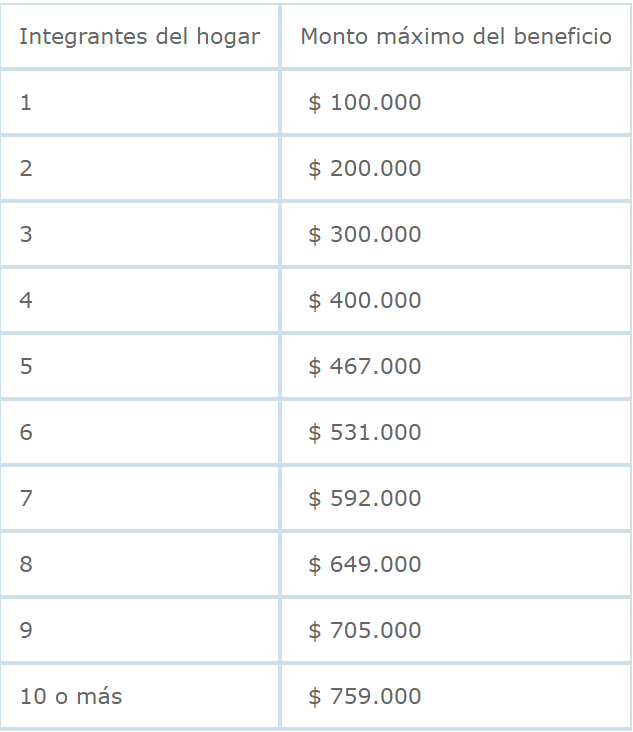Click the "Monto máximo del beneficio" header
This screenshot has height=732, width=633.
pyautogui.click(x=456, y=37)
